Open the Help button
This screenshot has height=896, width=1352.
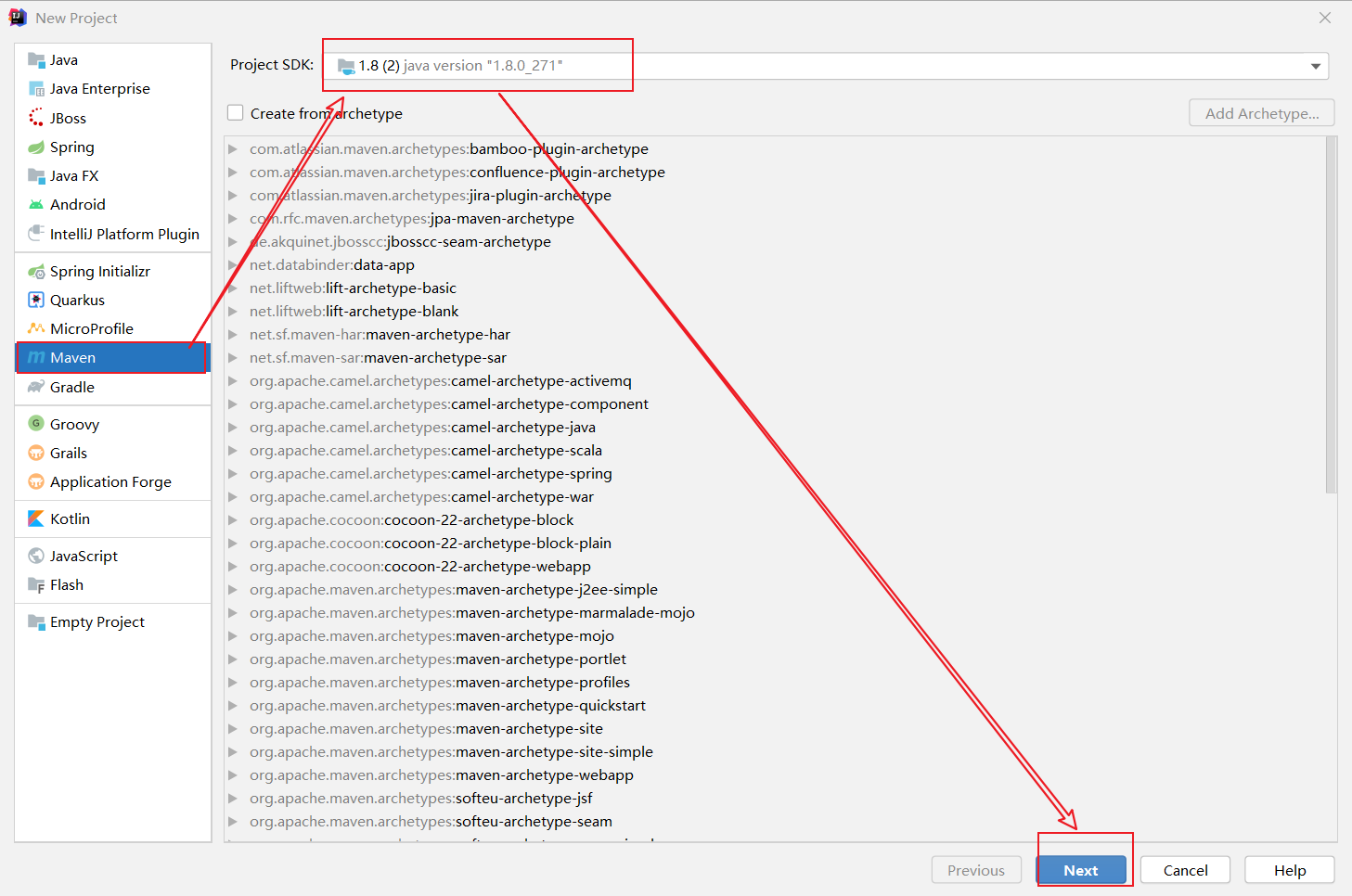[1289, 870]
